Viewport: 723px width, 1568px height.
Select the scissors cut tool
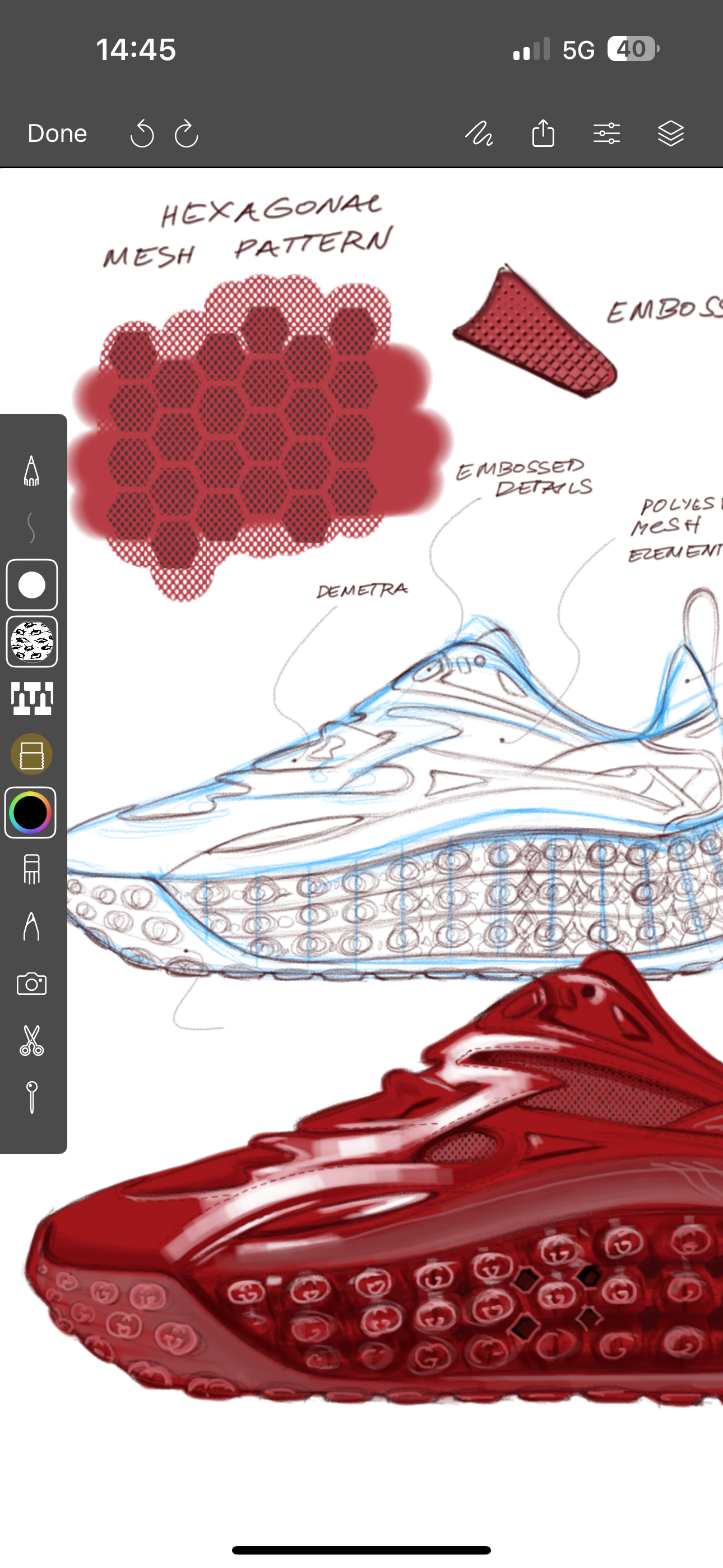coord(31,1040)
